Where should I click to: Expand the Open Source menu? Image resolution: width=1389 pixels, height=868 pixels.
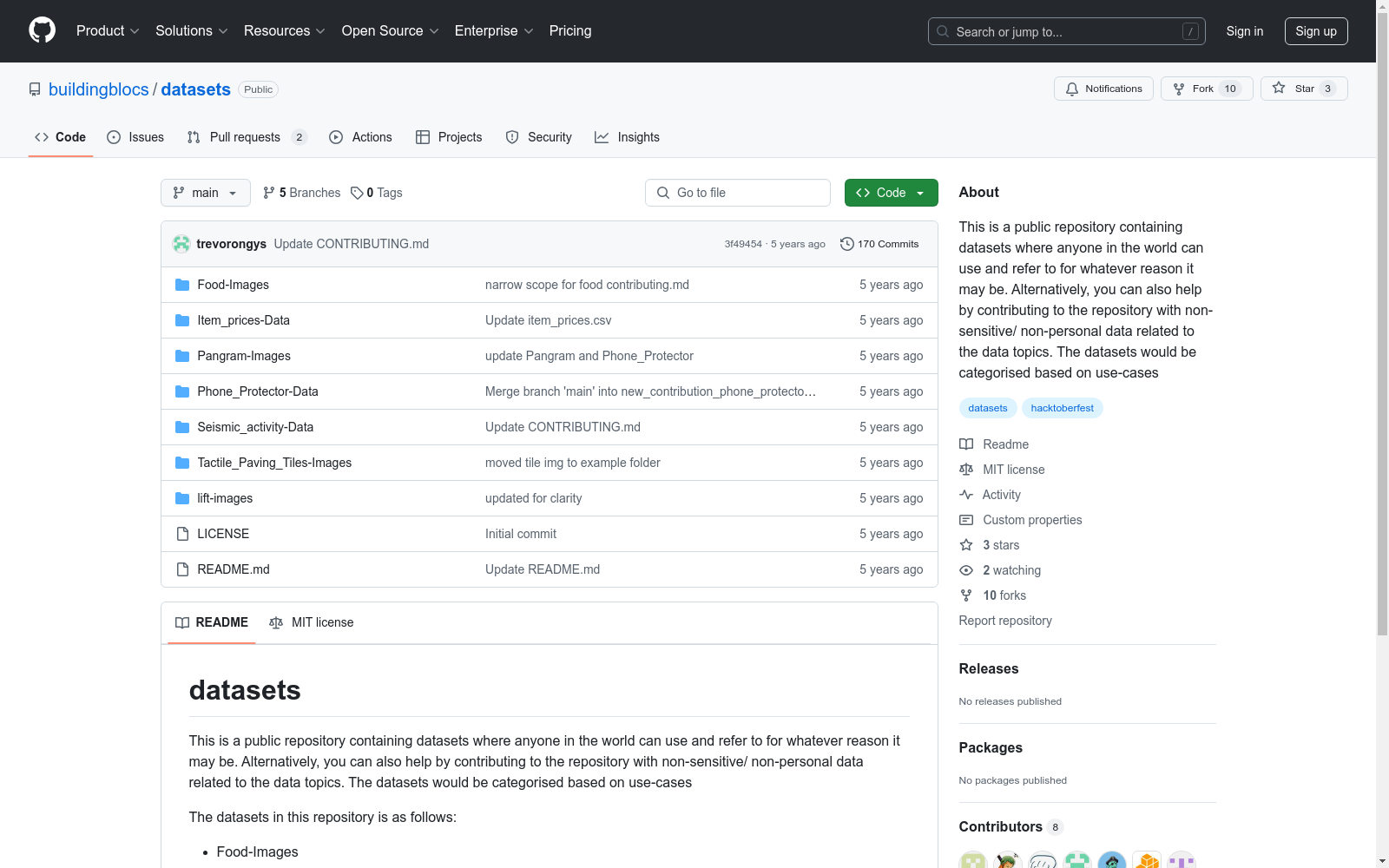(x=391, y=30)
